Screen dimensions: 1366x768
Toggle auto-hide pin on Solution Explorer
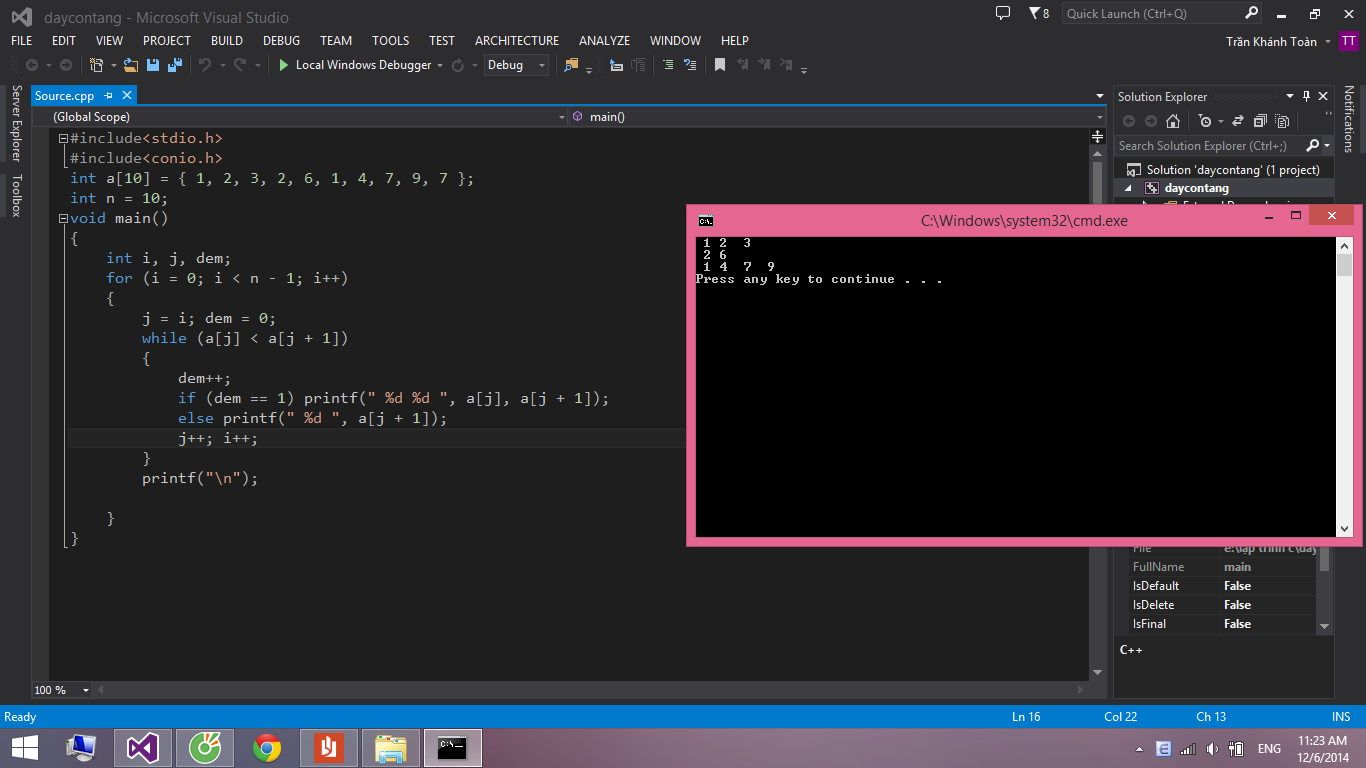(x=1306, y=96)
